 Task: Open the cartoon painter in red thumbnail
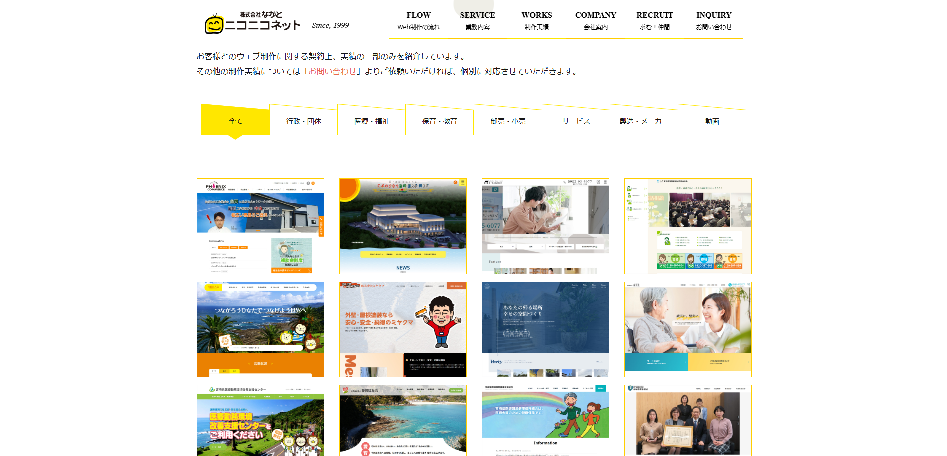[x=402, y=329]
